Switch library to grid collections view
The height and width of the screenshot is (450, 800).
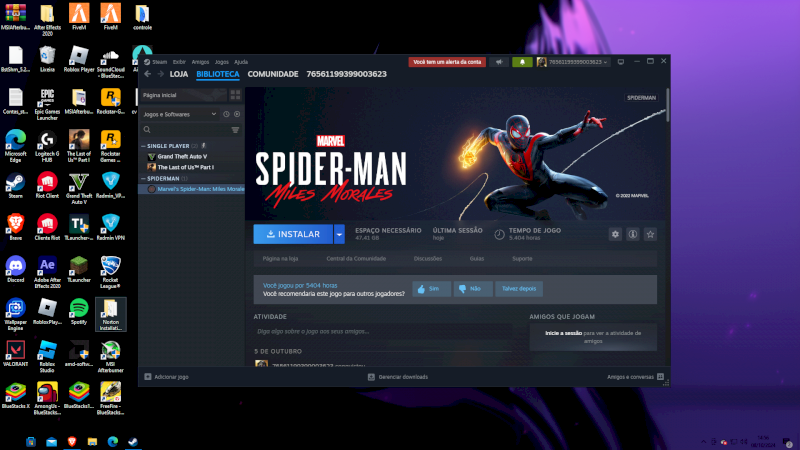234,95
